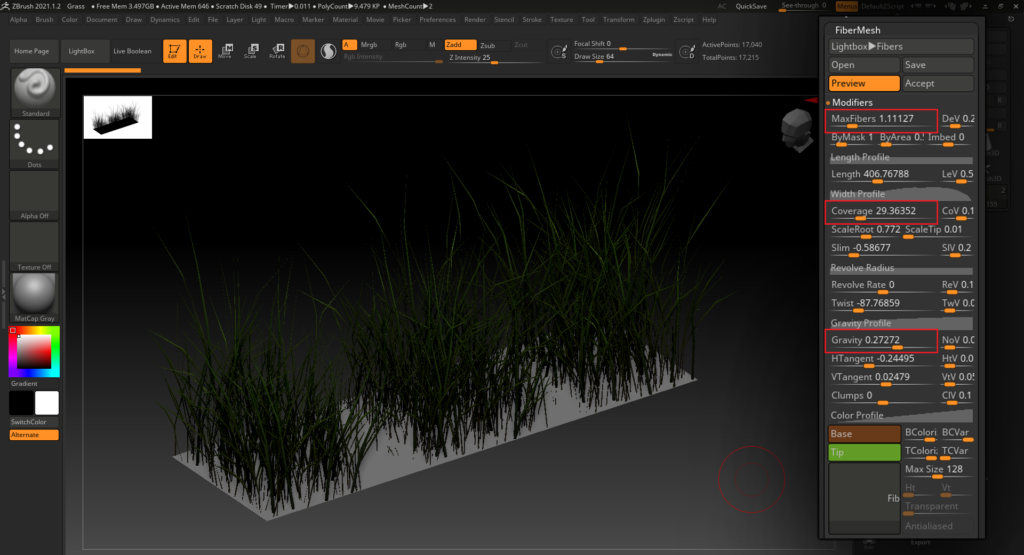
Task: Open the Alpha Off selector
Action: click(35, 194)
